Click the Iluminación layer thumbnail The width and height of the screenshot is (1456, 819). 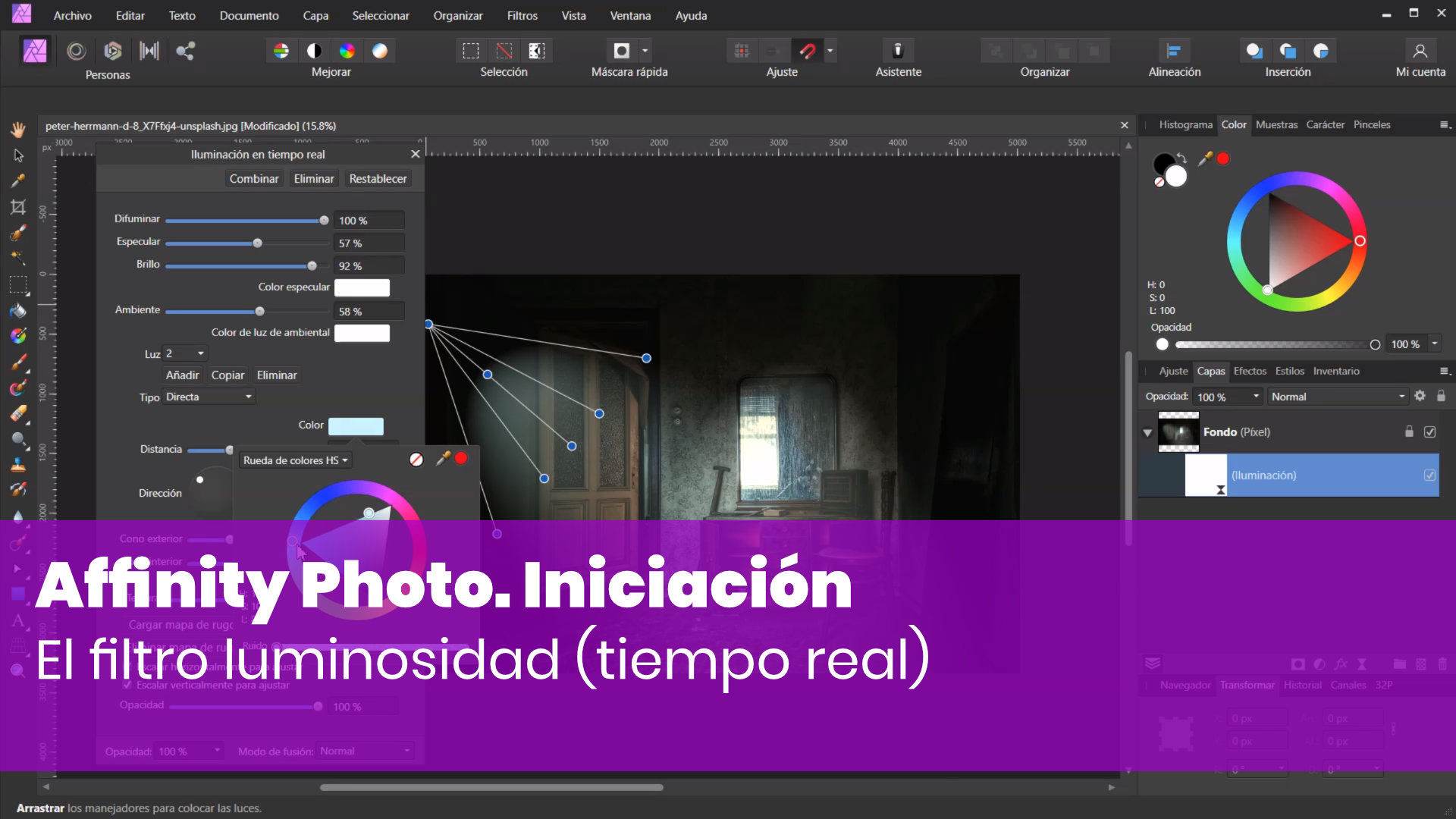(1206, 475)
